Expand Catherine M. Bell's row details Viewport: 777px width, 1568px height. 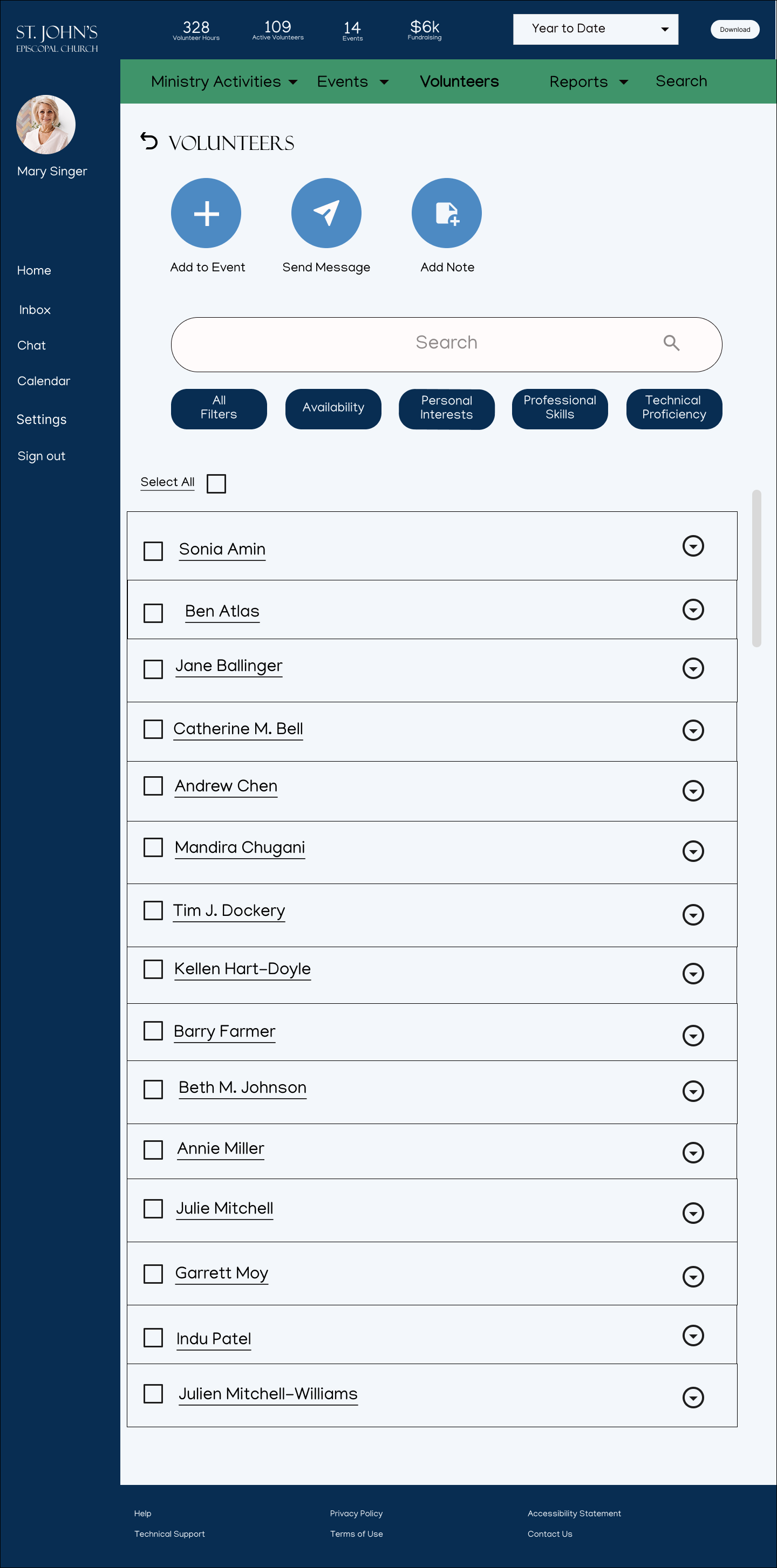click(693, 730)
